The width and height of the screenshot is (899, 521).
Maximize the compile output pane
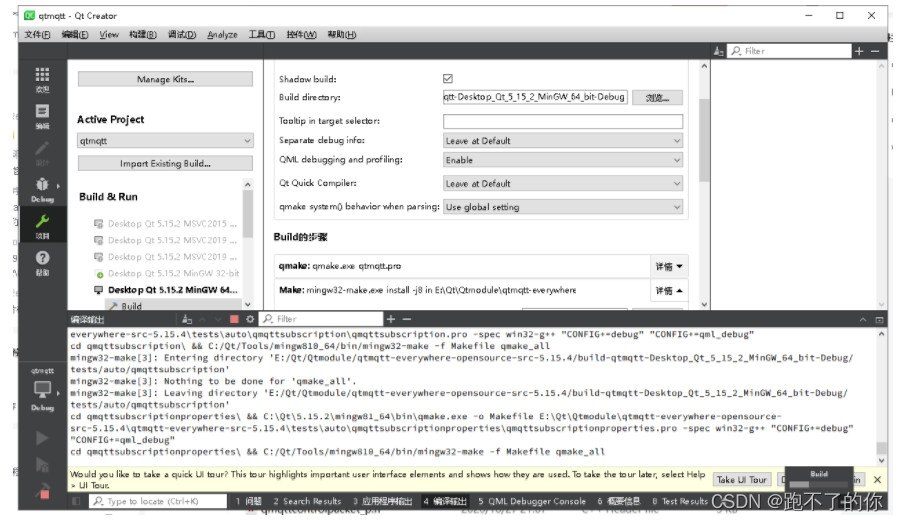pyautogui.click(x=879, y=319)
